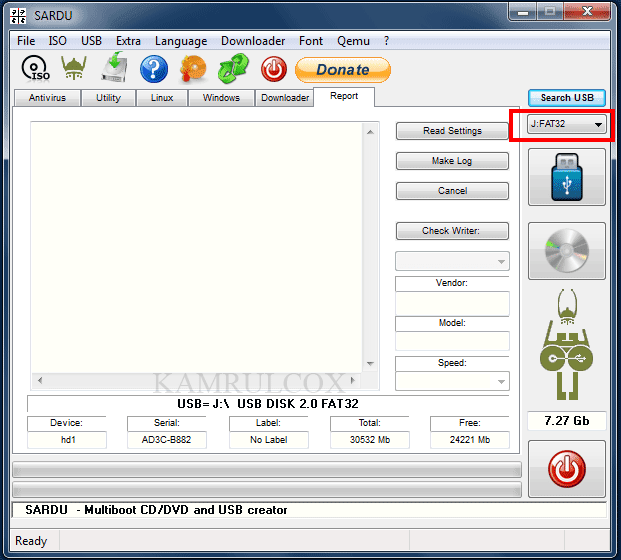Open the question mark menu
The width and height of the screenshot is (621, 560).
387,41
